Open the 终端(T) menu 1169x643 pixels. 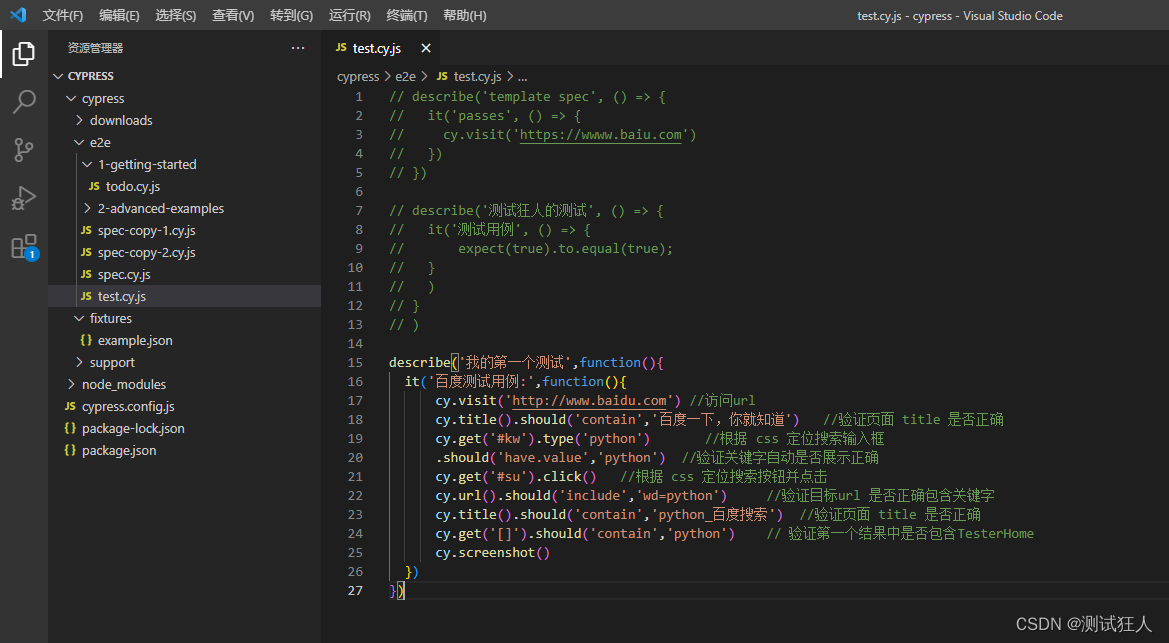pos(407,15)
